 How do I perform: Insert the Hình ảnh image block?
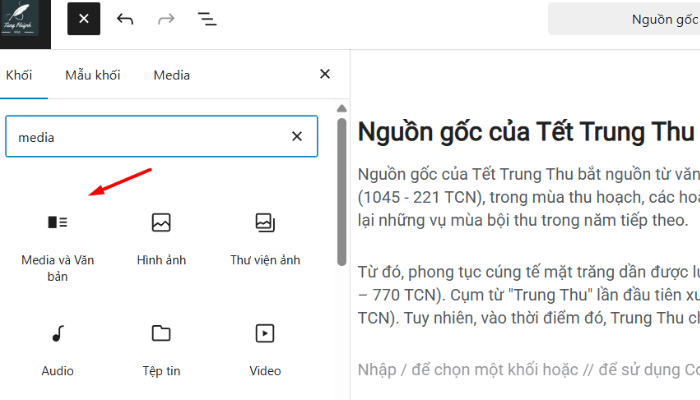pos(161,235)
